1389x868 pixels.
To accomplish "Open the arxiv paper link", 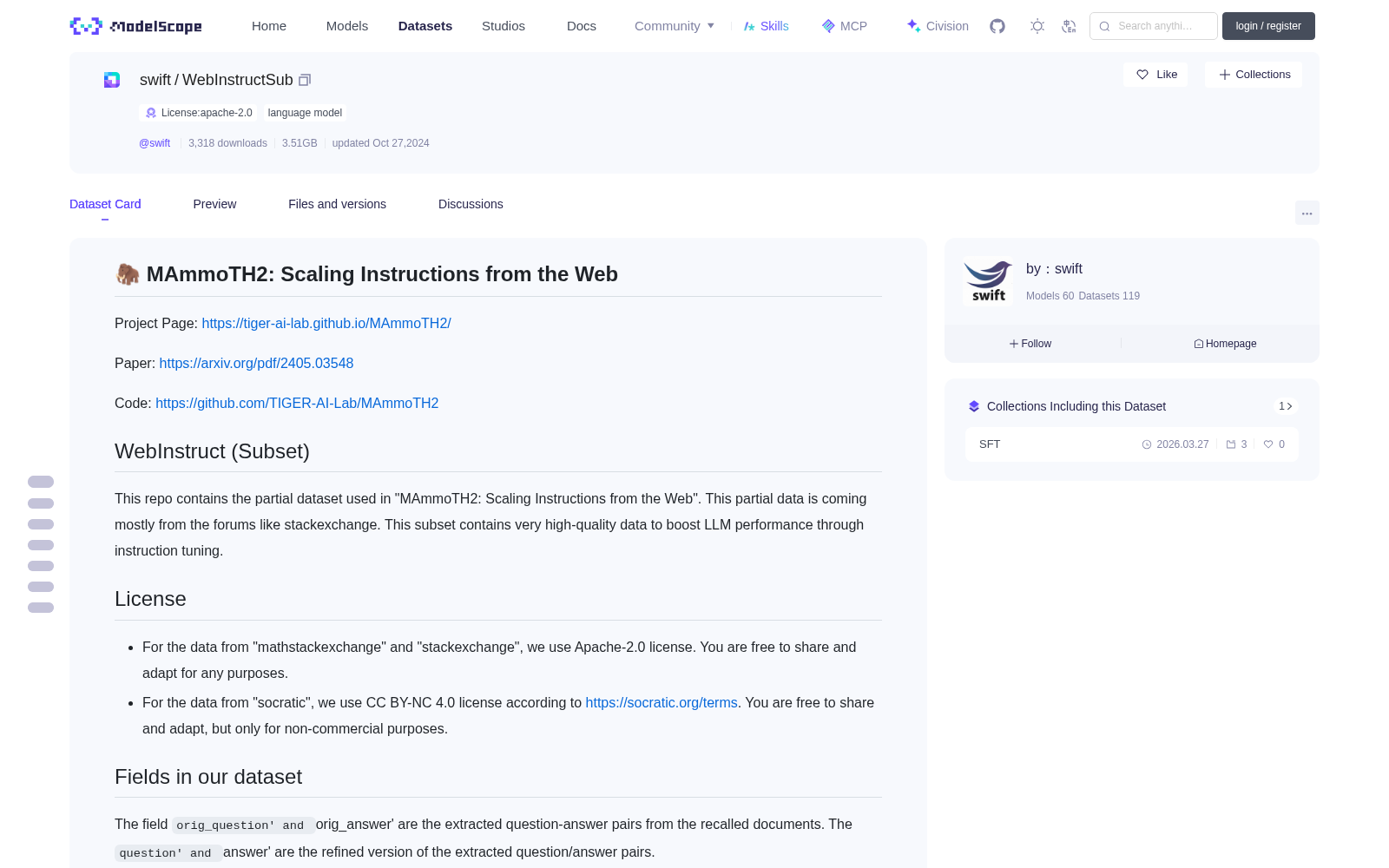I will click(256, 363).
